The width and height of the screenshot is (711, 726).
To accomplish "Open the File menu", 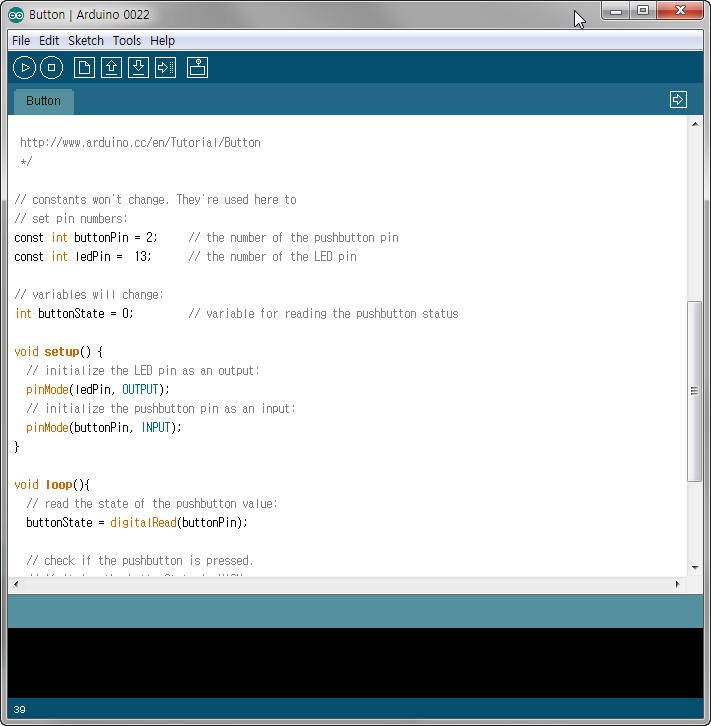I will point(21,41).
